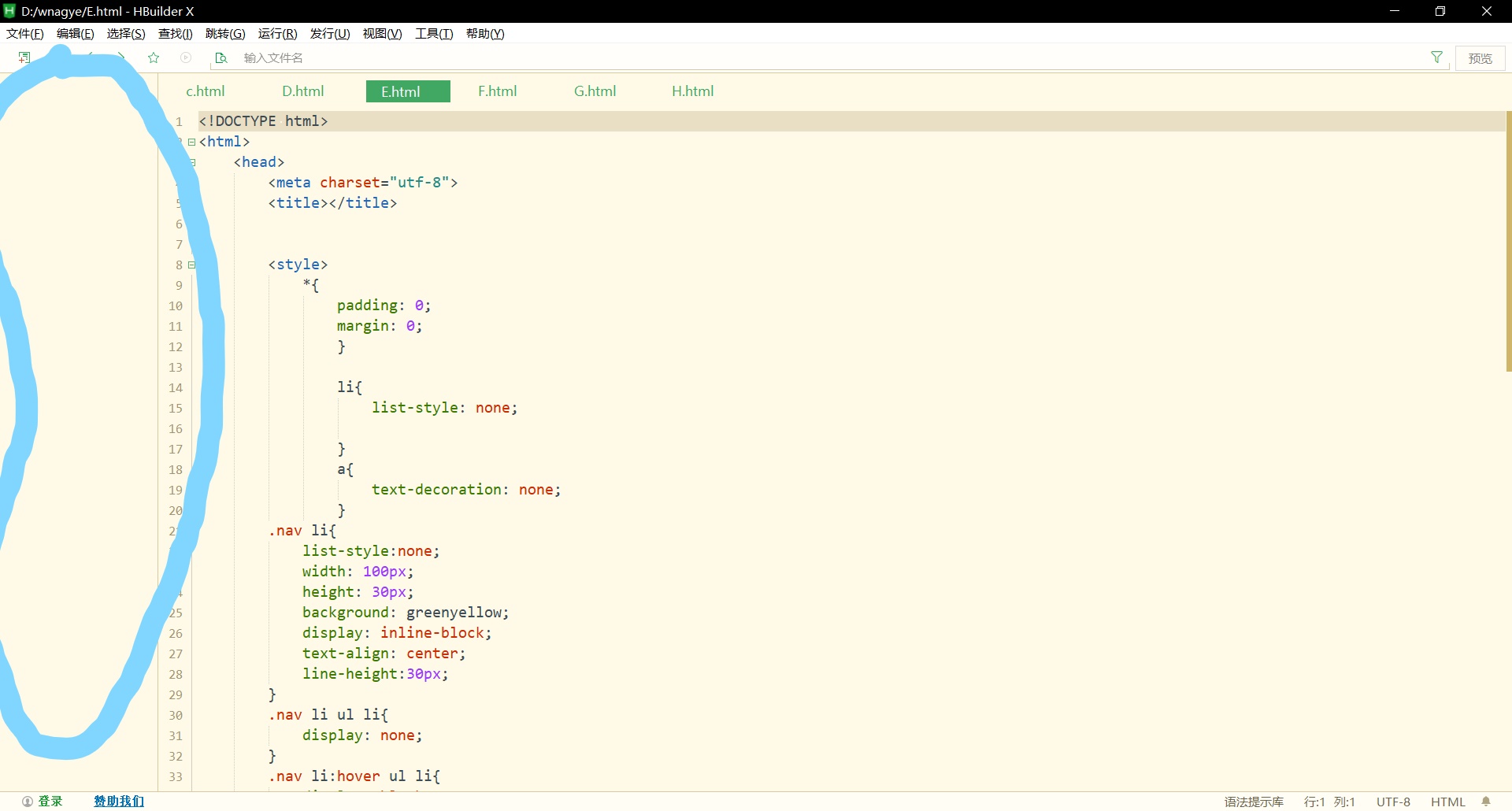Open the 视图(V) menu
Image resolution: width=1512 pixels, height=811 pixels.
pos(383,34)
